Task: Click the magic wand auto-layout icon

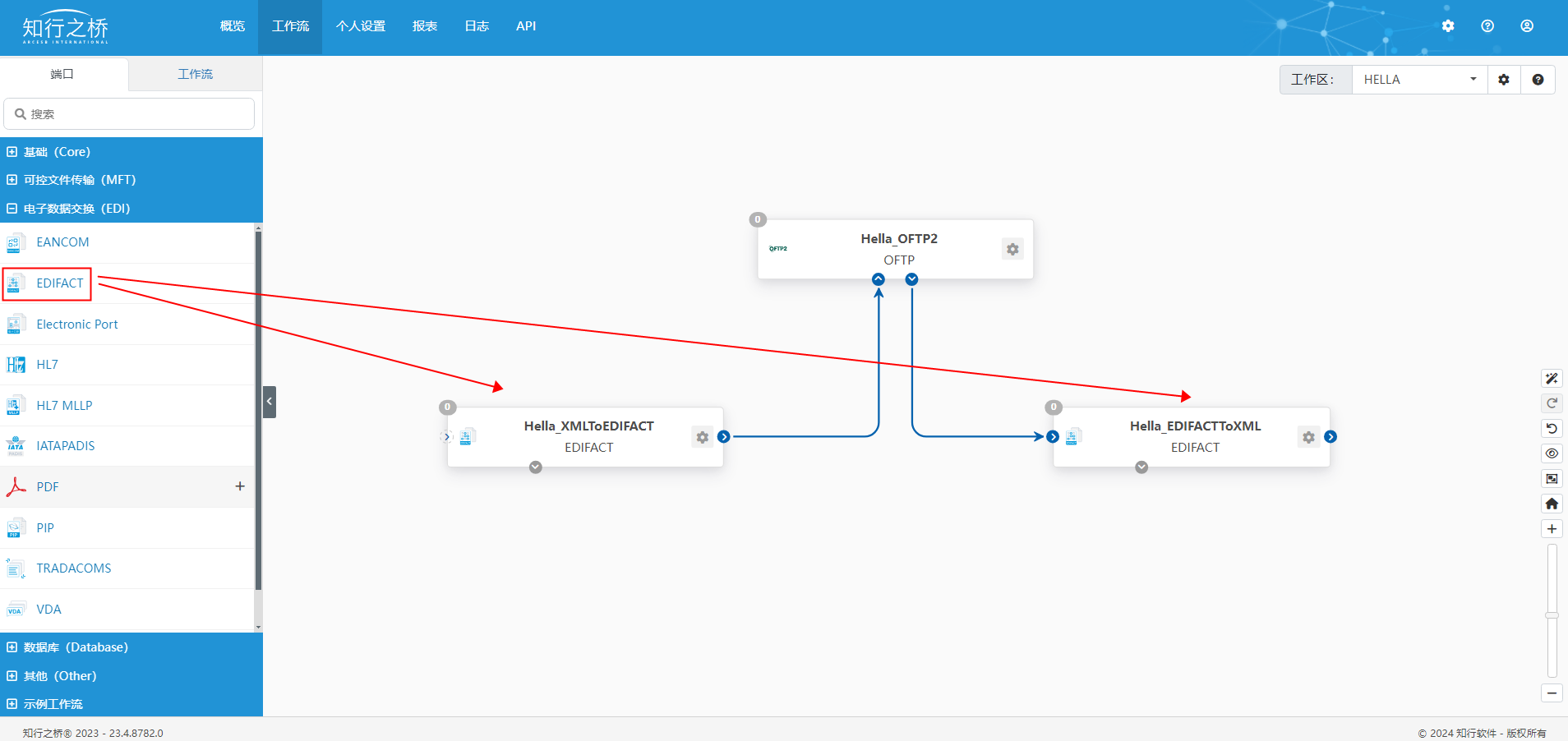Action: pyautogui.click(x=1552, y=379)
